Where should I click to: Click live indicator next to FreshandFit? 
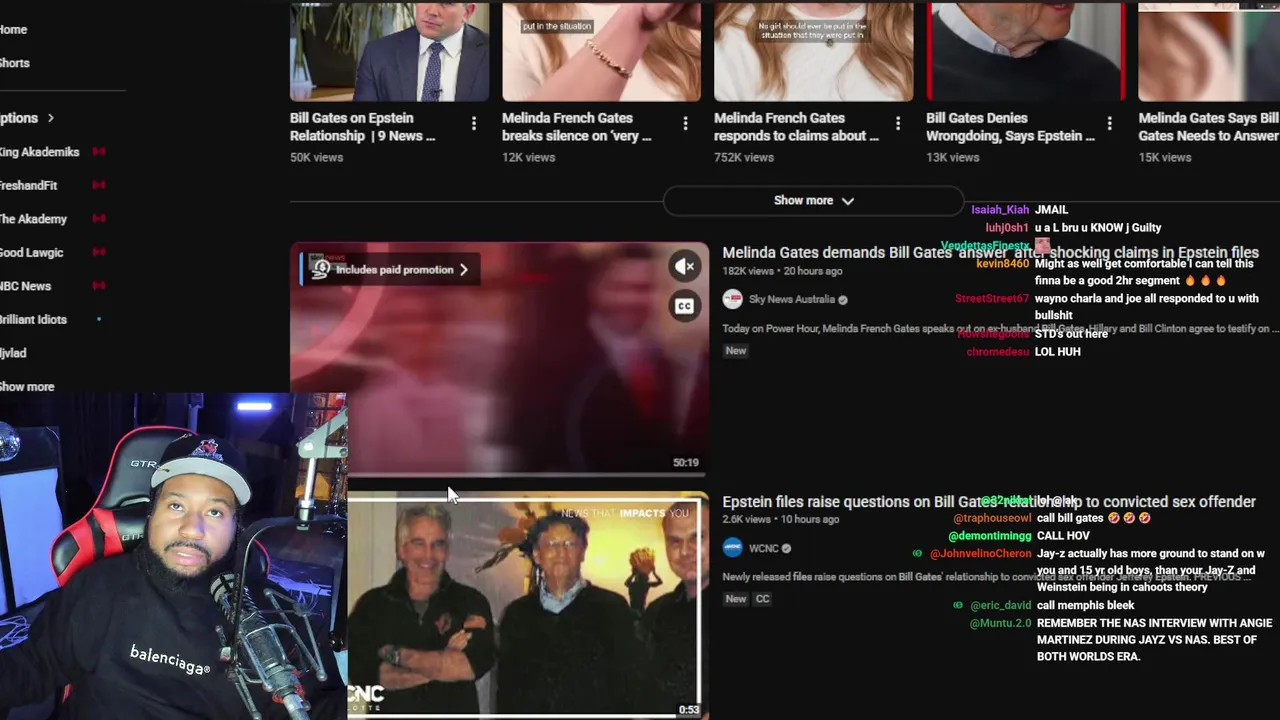coord(99,185)
